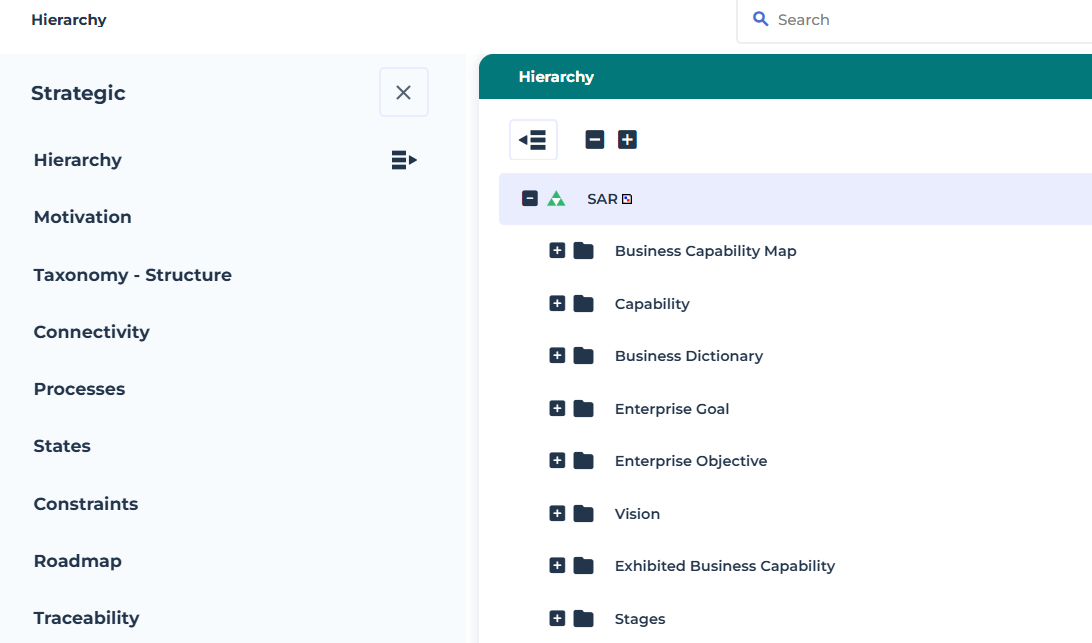Click the Hierarchy menu arrow icon in sidebar

click(404, 160)
